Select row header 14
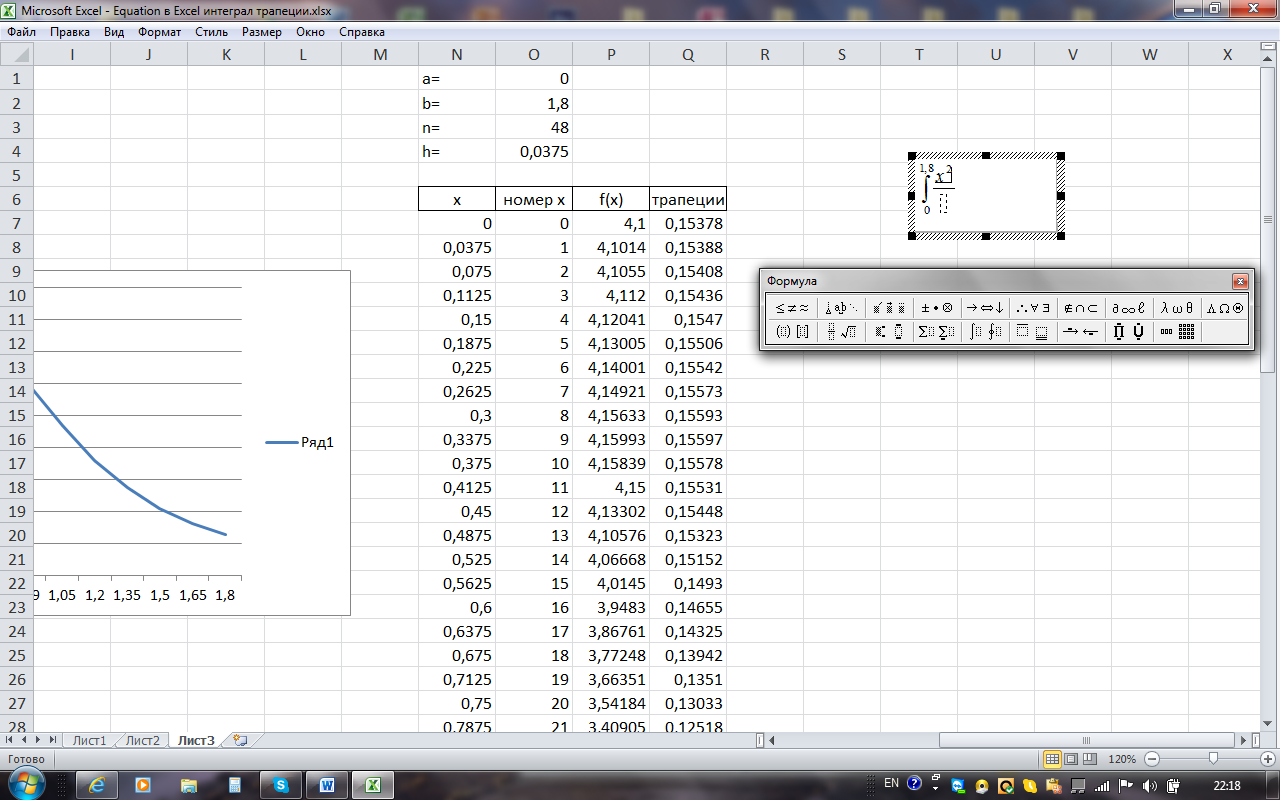Image resolution: width=1280 pixels, height=800 pixels. [x=17, y=392]
